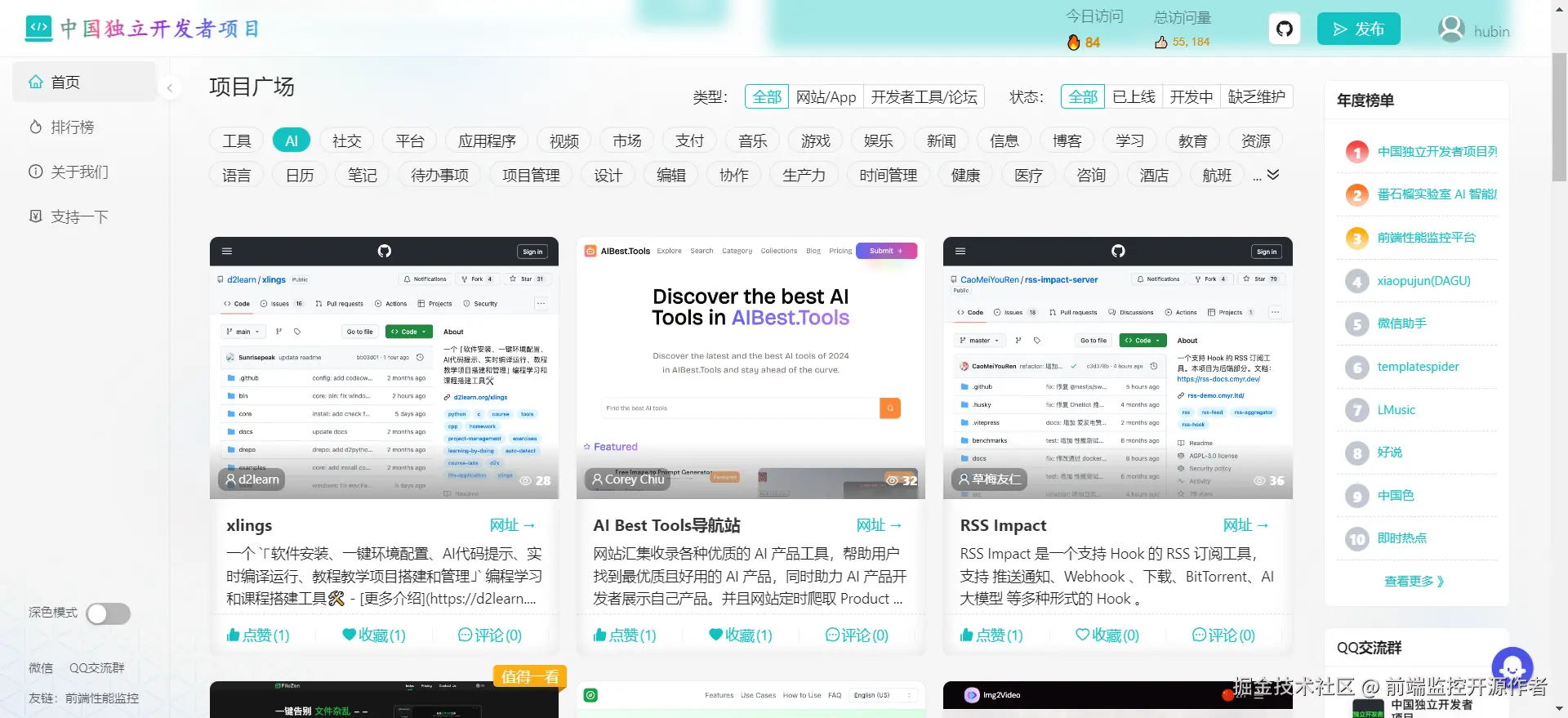The width and height of the screenshot is (1568, 718).
Task: Filter type by 开发者工具/论坛
Action: point(924,97)
